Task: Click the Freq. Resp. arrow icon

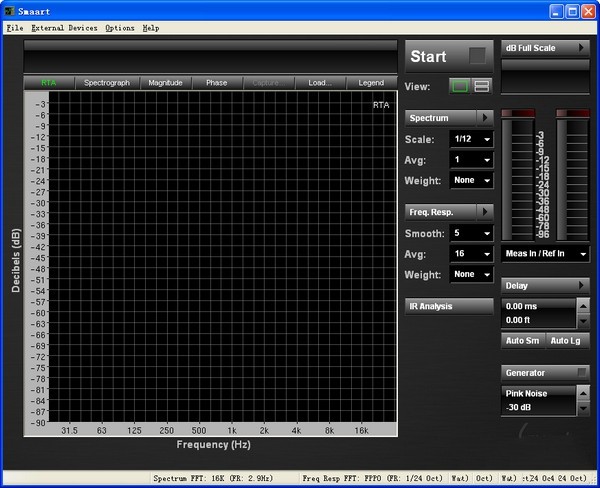Action: point(485,212)
